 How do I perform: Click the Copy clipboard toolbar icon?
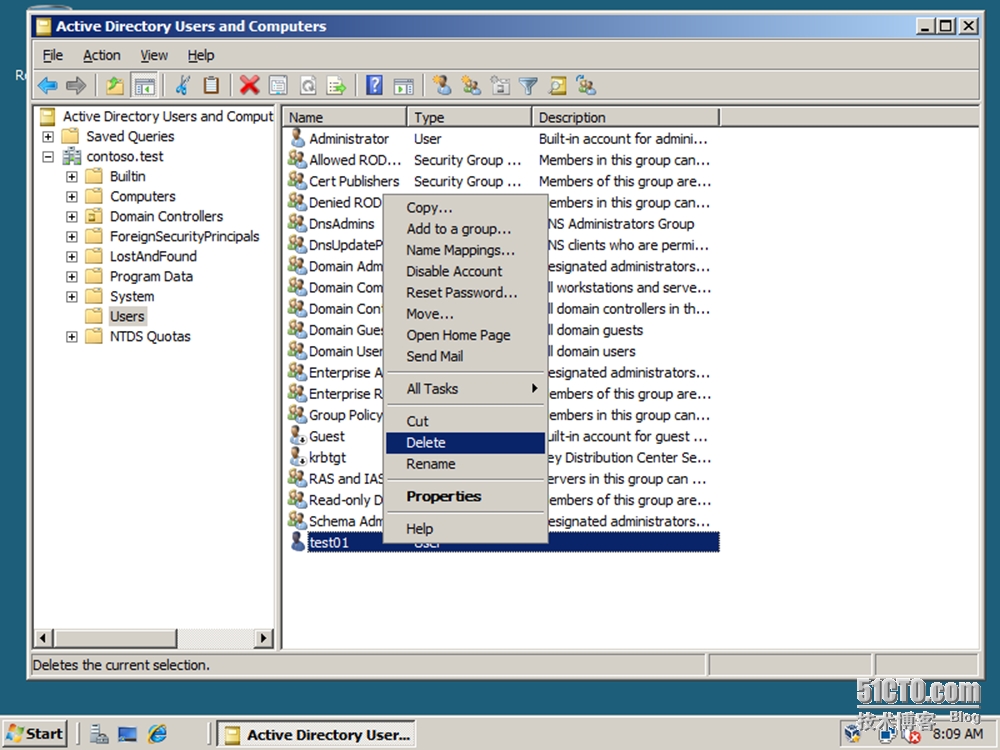[x=210, y=85]
